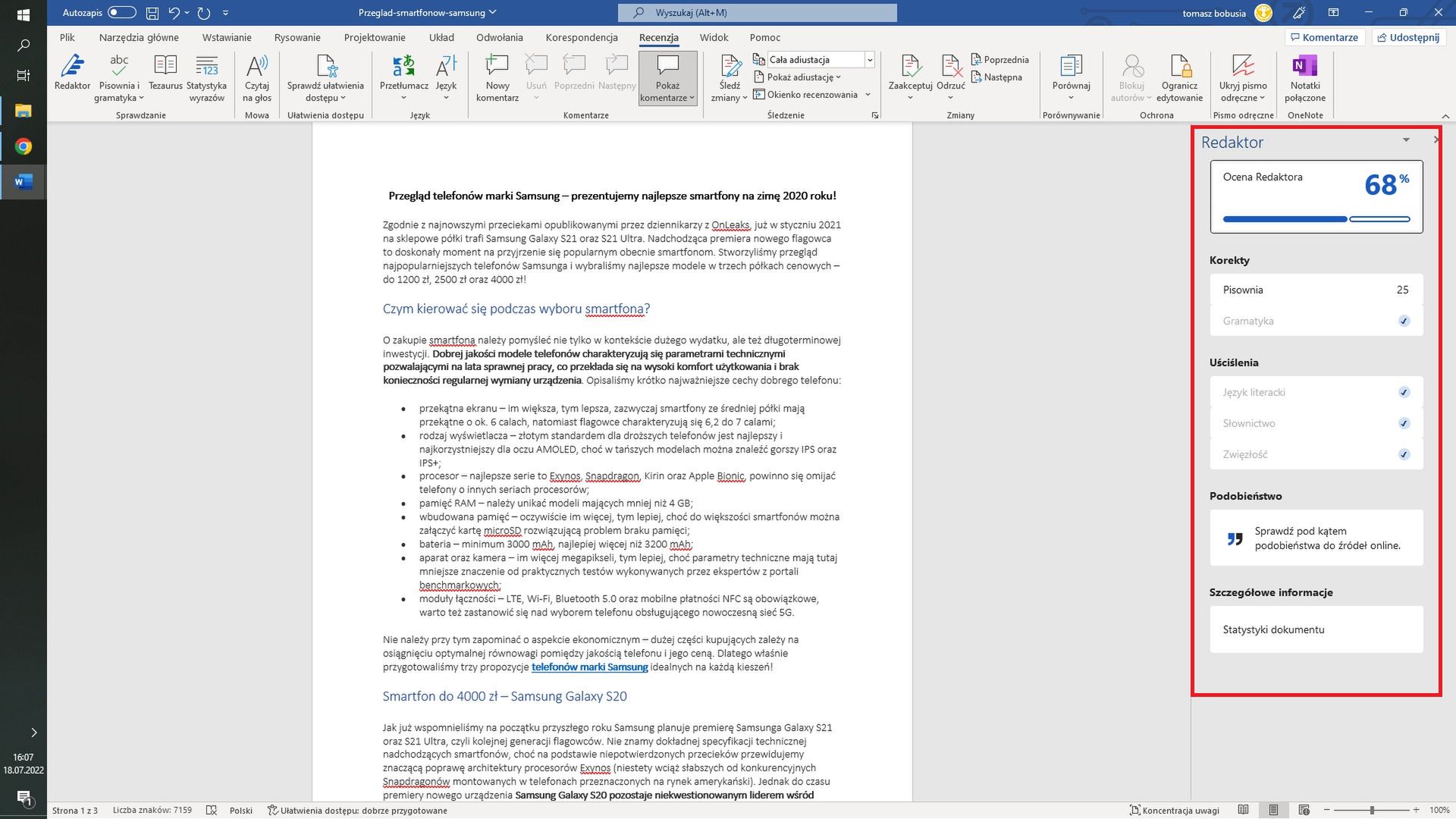Open the Korespondencja tab

click(581, 37)
